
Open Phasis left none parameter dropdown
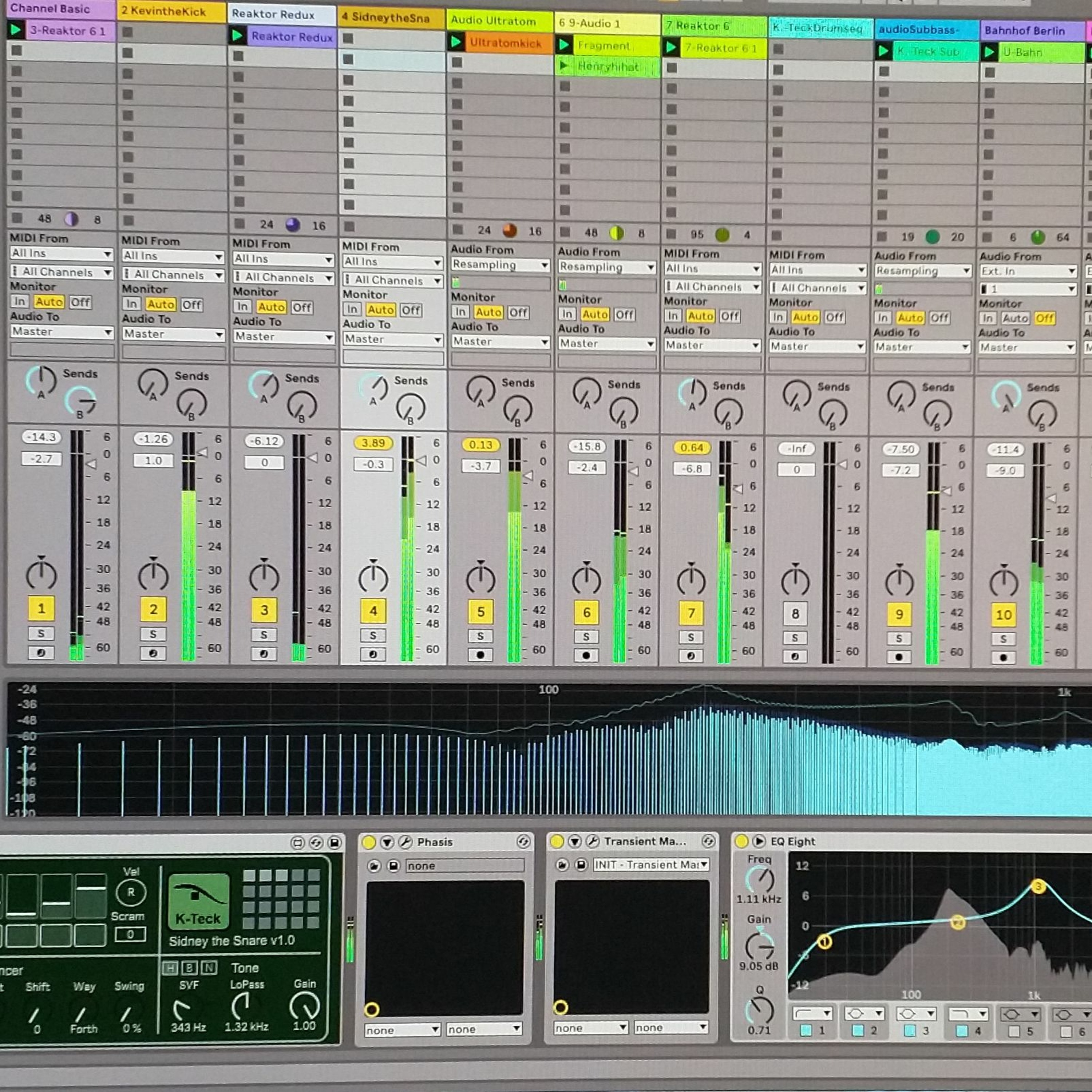pyautogui.click(x=402, y=1030)
